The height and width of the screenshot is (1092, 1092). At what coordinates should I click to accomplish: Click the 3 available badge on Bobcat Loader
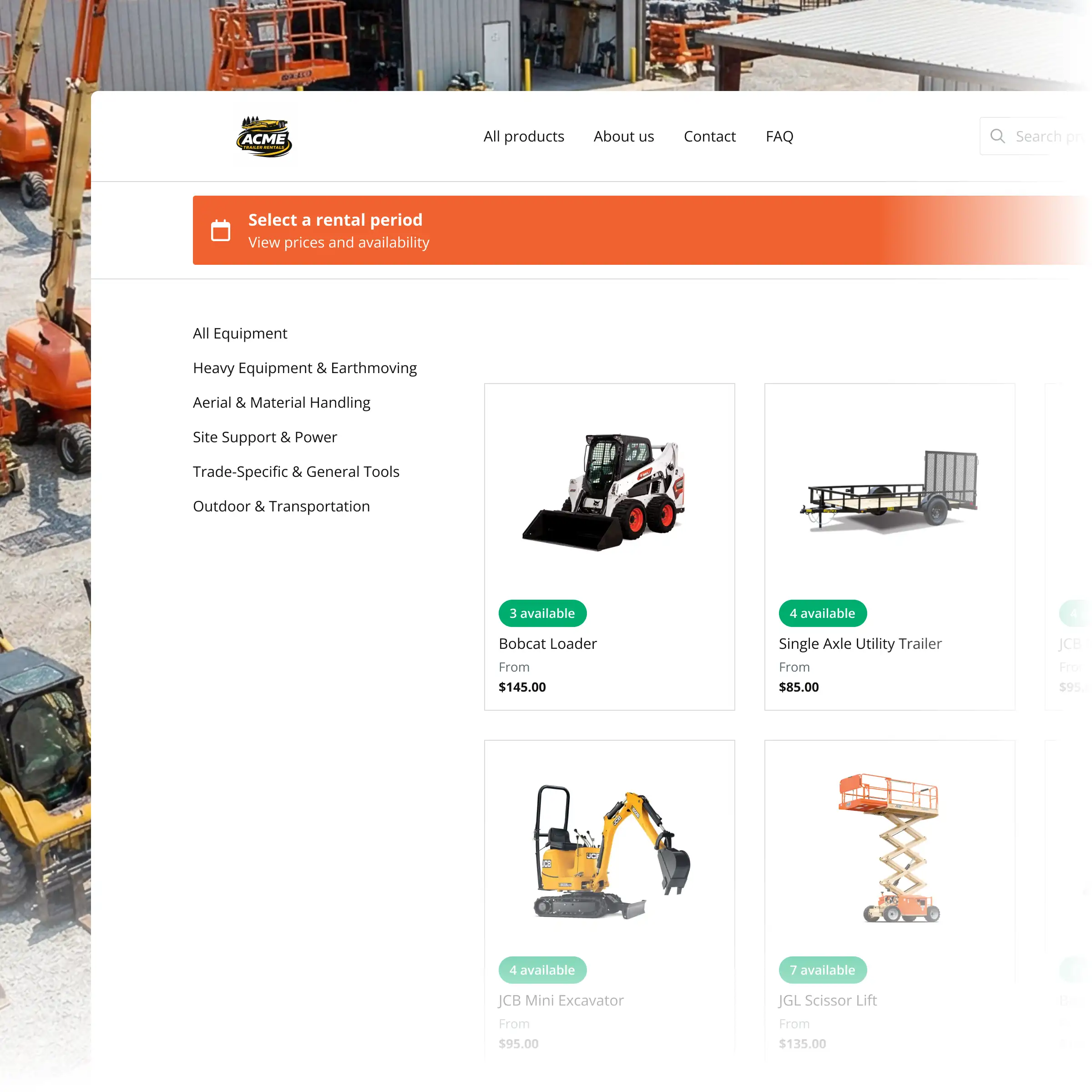click(542, 613)
